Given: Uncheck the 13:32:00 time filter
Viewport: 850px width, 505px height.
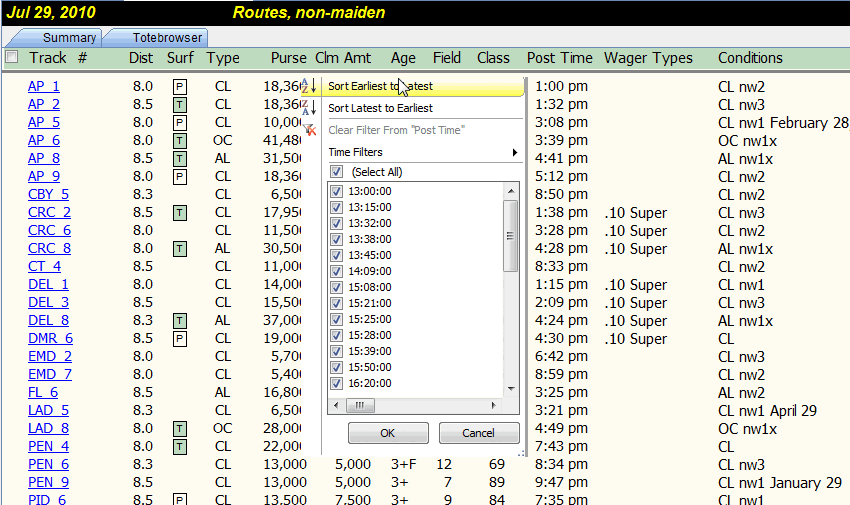Looking at the screenshot, I should 336,223.
